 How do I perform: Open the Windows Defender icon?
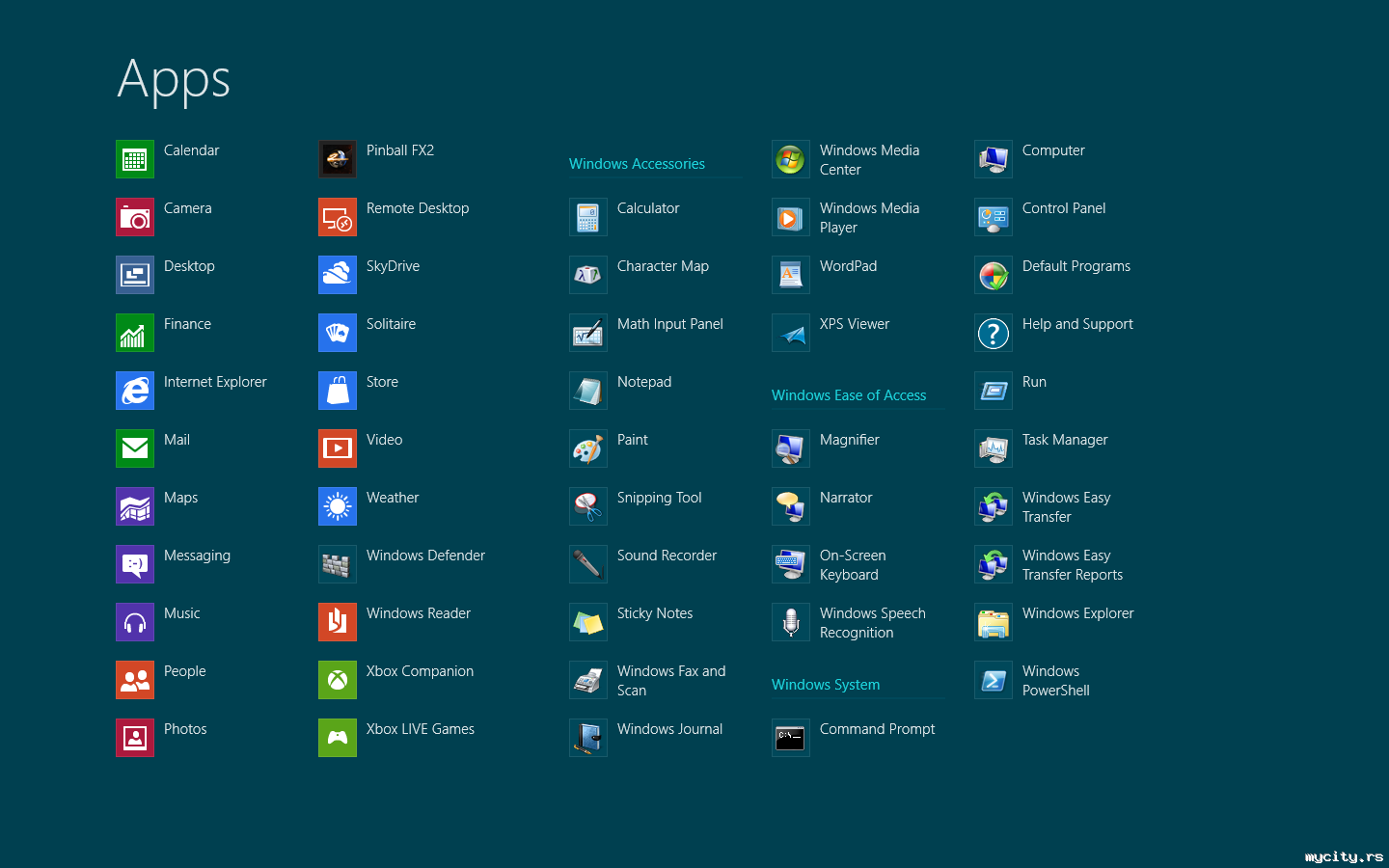(x=338, y=564)
